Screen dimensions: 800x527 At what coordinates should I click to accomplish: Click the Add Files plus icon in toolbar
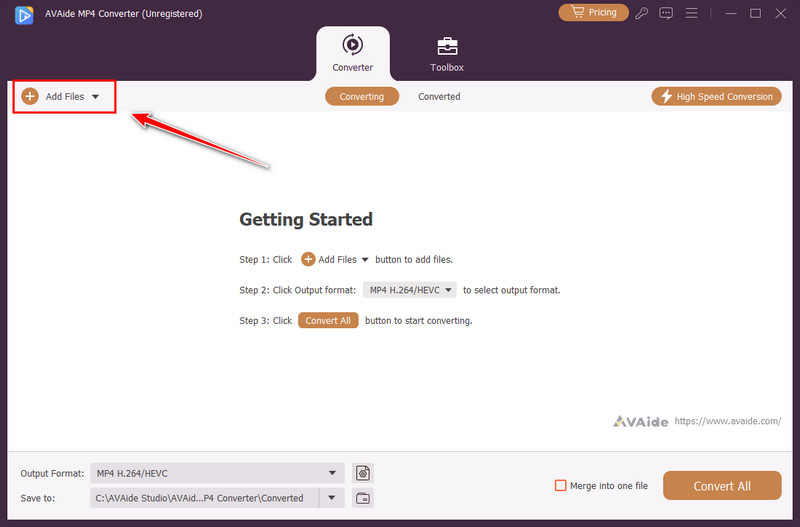[30, 97]
